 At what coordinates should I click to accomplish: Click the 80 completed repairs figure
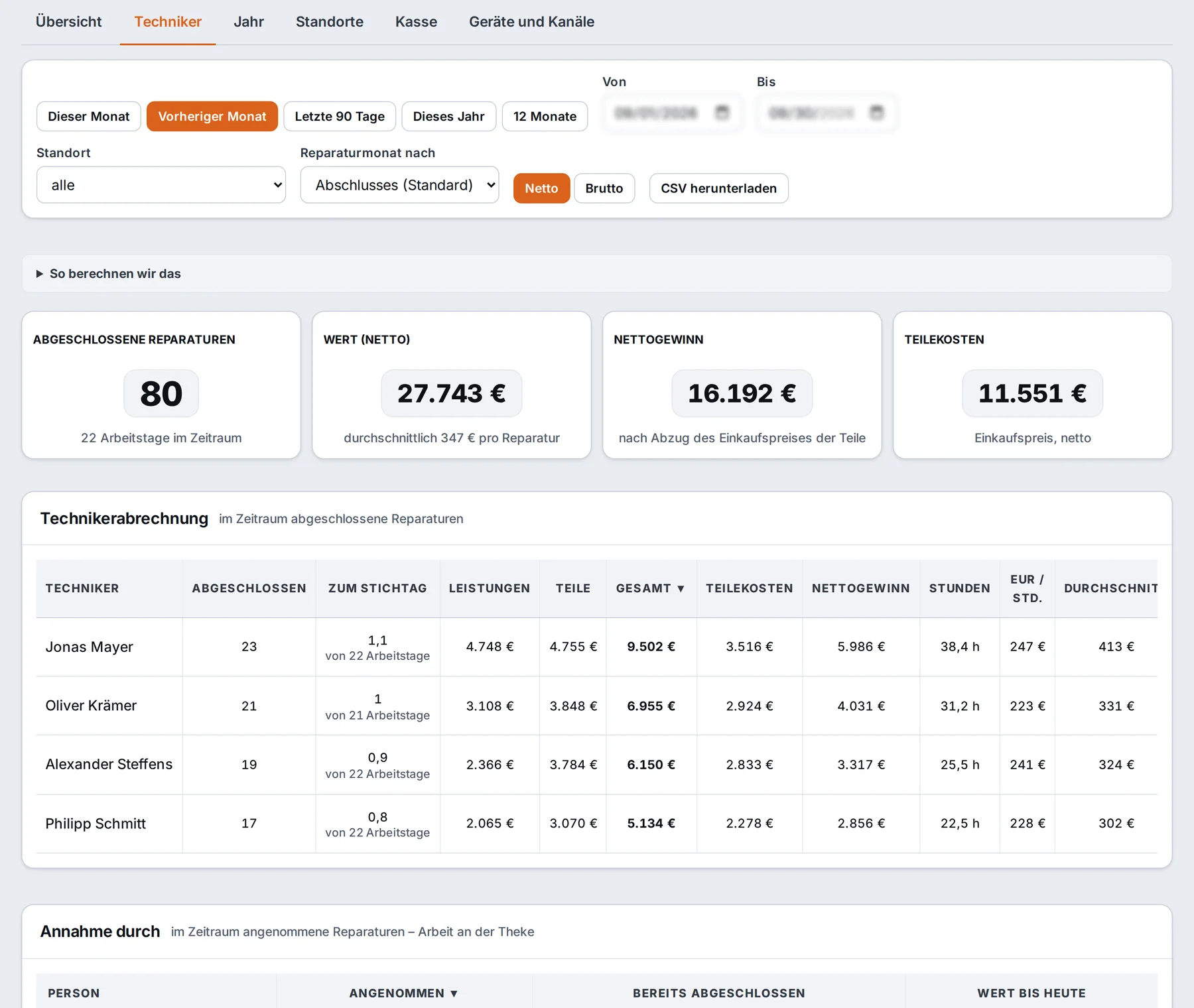pyautogui.click(x=161, y=393)
